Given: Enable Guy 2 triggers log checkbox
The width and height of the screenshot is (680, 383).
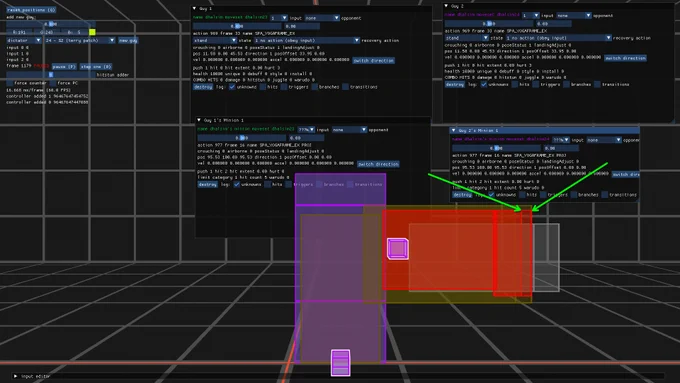Looking at the screenshot, I should [536, 84].
